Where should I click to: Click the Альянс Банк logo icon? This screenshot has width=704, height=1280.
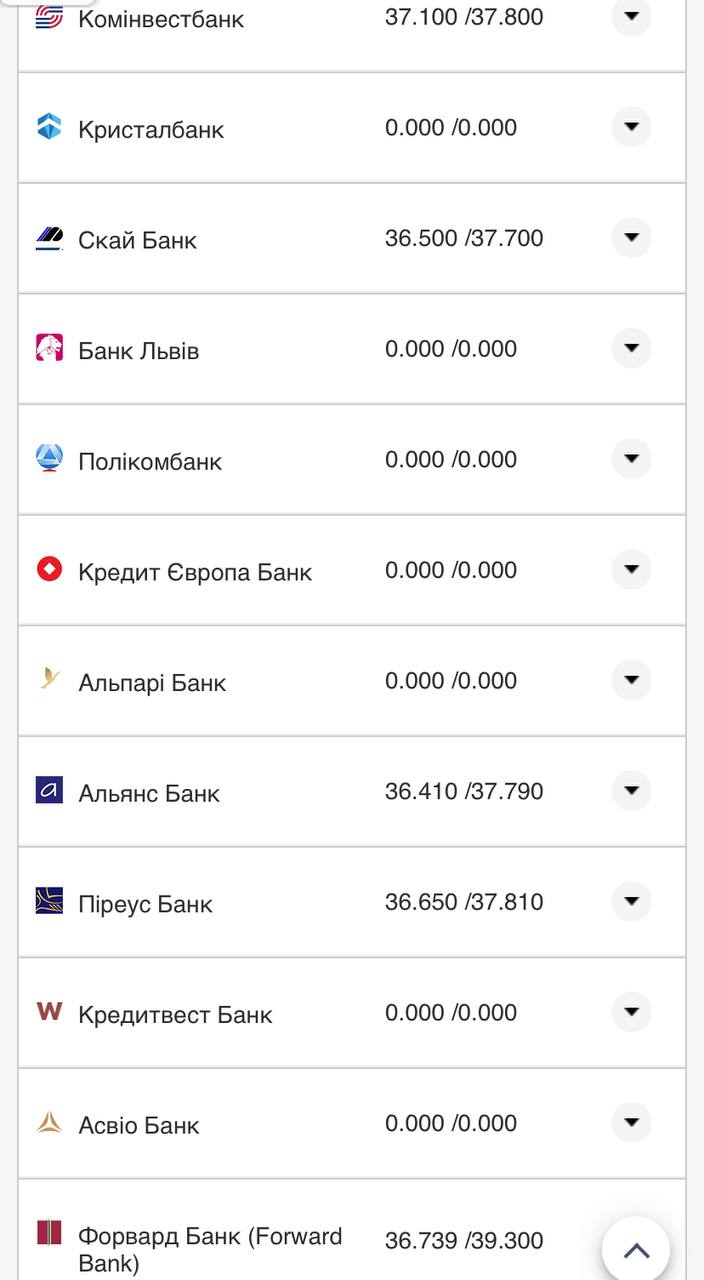pos(49,791)
